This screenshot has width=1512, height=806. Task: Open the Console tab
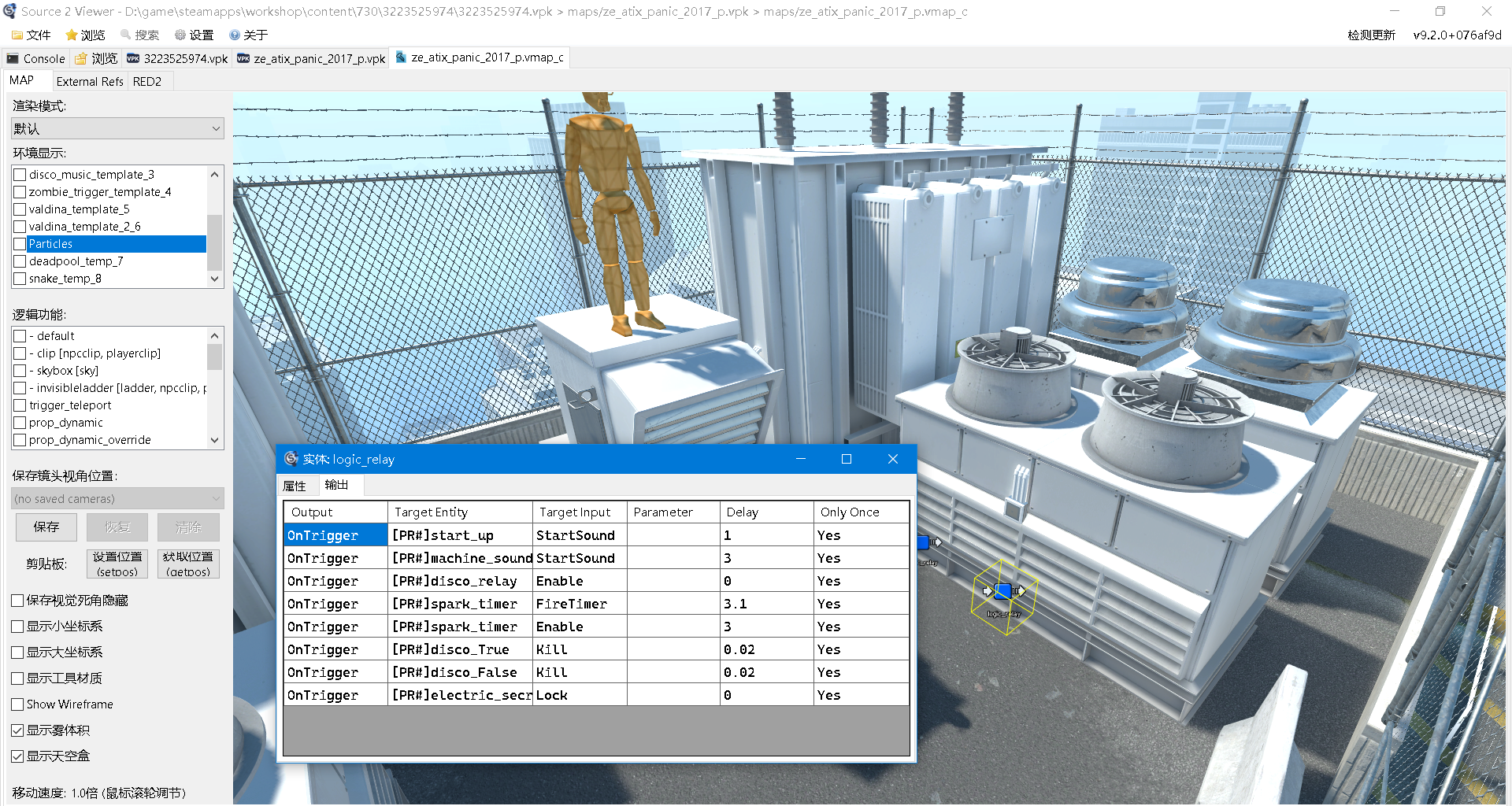tap(36, 59)
